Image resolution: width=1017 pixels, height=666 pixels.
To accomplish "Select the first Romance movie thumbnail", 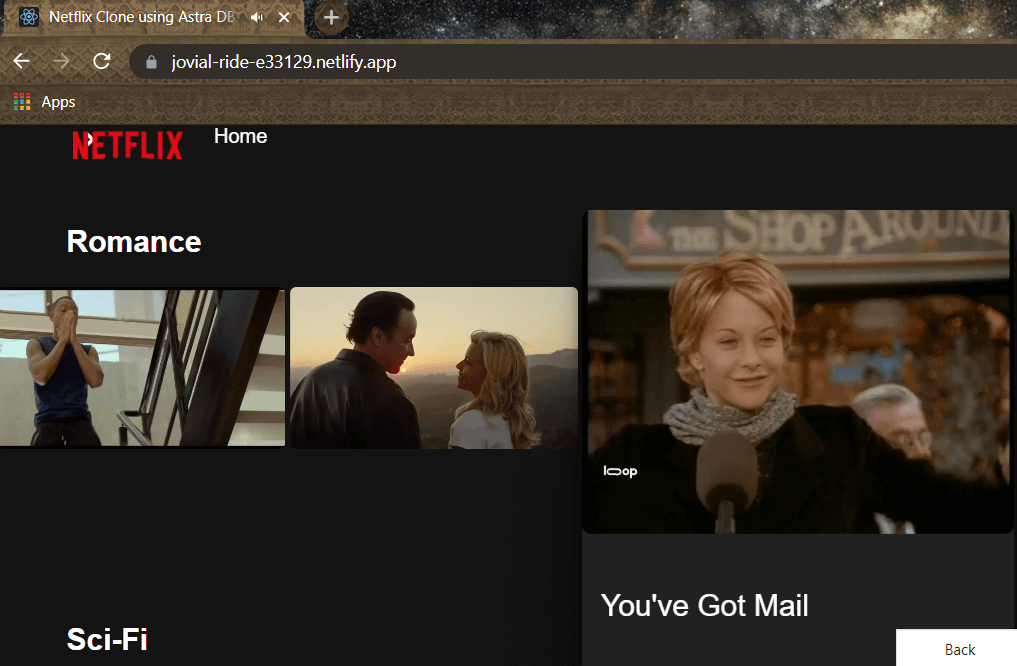I will click(x=142, y=368).
